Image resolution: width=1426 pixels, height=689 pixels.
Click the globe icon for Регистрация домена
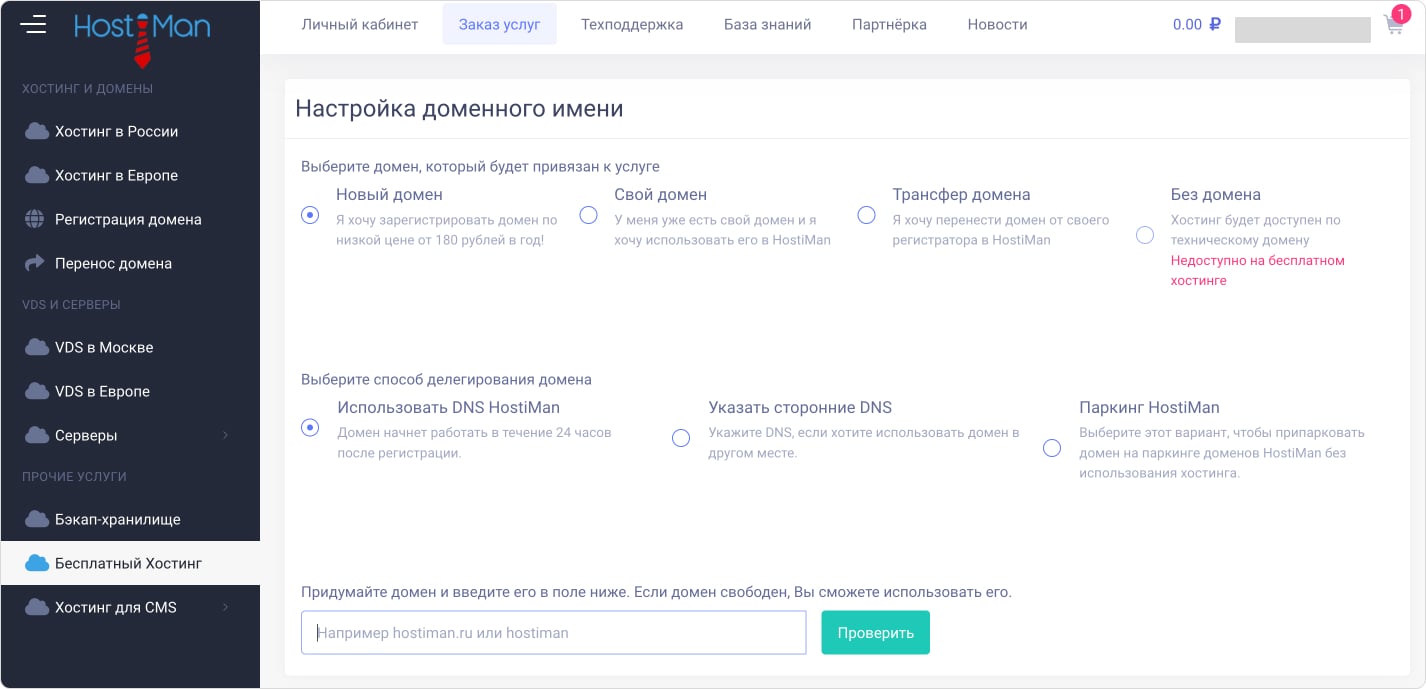pyautogui.click(x=37, y=219)
